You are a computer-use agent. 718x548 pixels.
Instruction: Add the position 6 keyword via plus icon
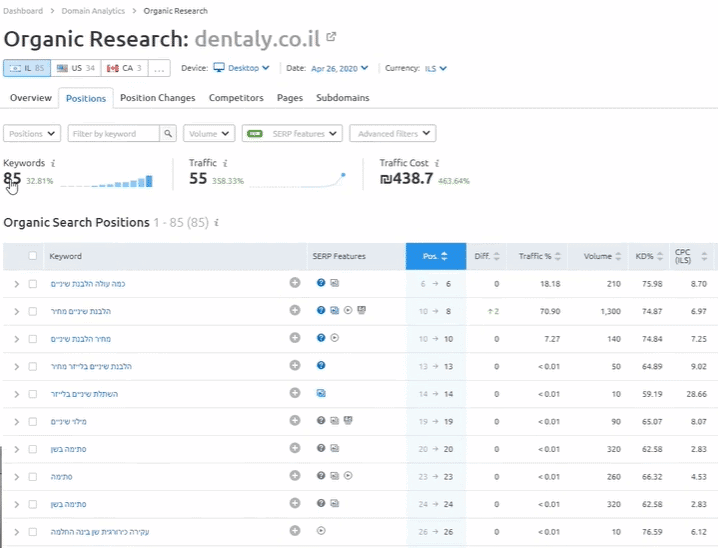tap(295, 283)
